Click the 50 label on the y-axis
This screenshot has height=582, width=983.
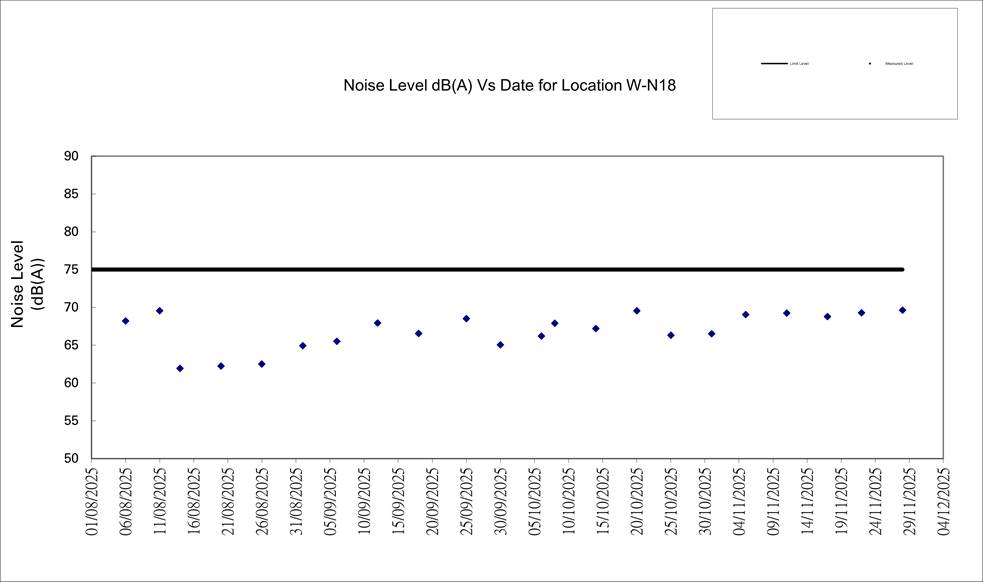click(71, 459)
